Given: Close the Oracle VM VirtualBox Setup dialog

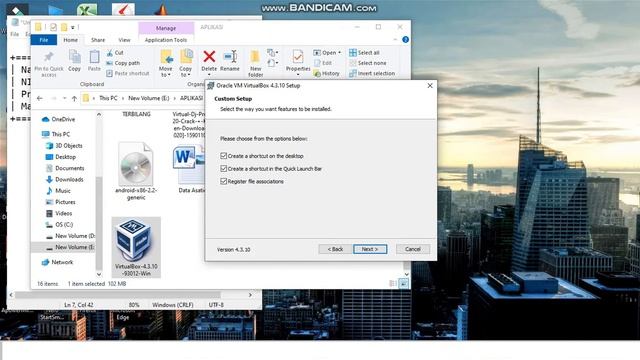Looking at the screenshot, I should [430, 86].
